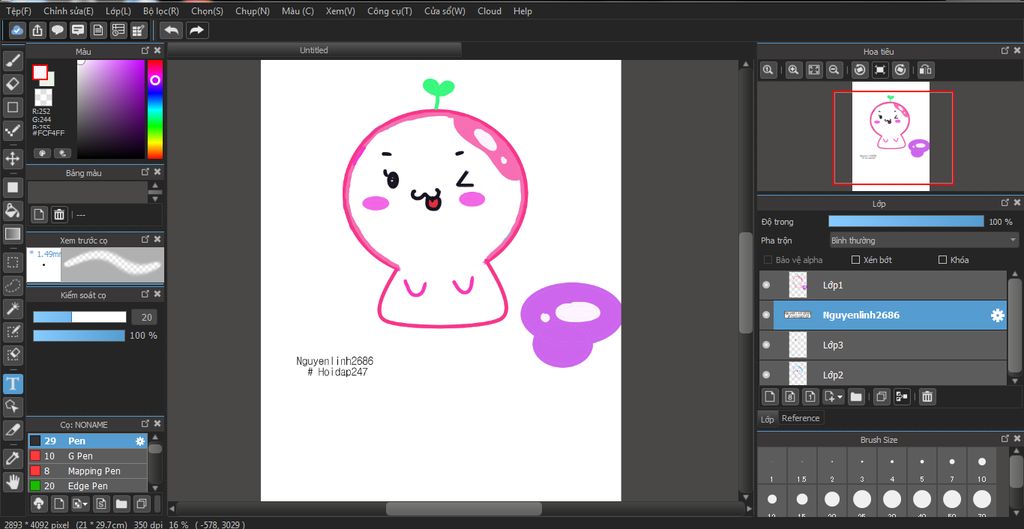Enable the Khóa checkbox
This screenshot has height=529, width=1024.
(942, 260)
